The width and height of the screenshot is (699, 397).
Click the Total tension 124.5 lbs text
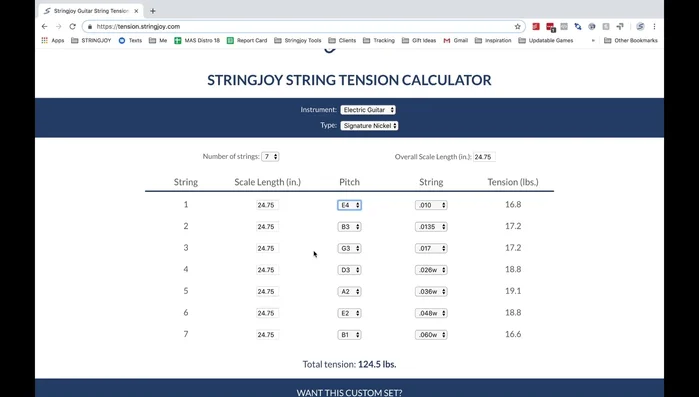tap(350, 364)
